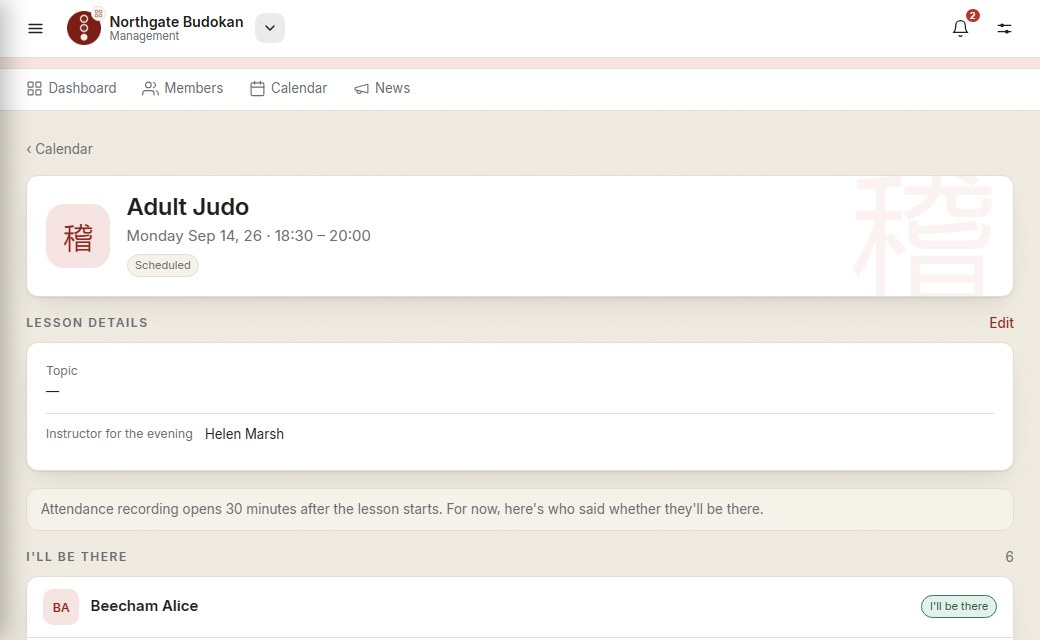
Task: Open the hamburger navigation menu
Action: click(35, 29)
